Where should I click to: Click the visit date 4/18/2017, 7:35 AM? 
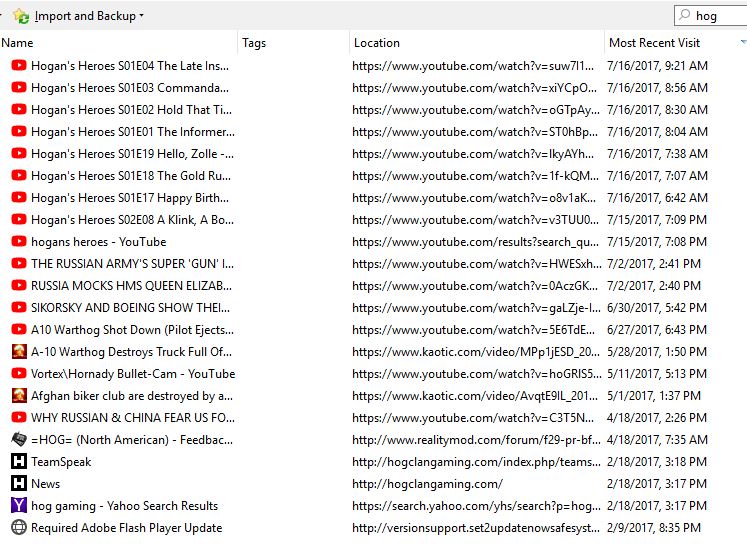tap(657, 440)
